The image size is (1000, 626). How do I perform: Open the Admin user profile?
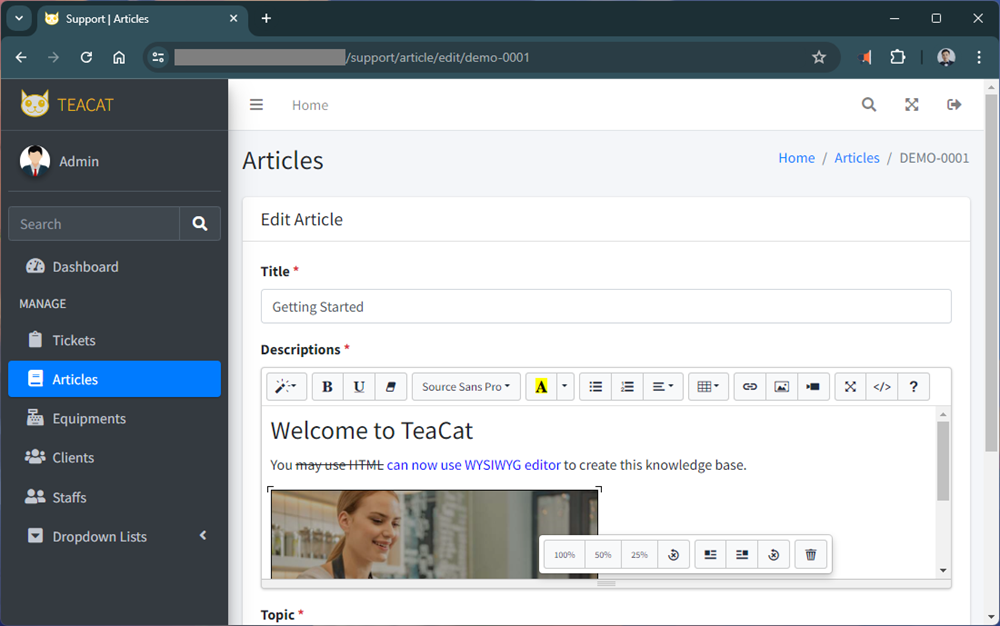tap(78, 161)
